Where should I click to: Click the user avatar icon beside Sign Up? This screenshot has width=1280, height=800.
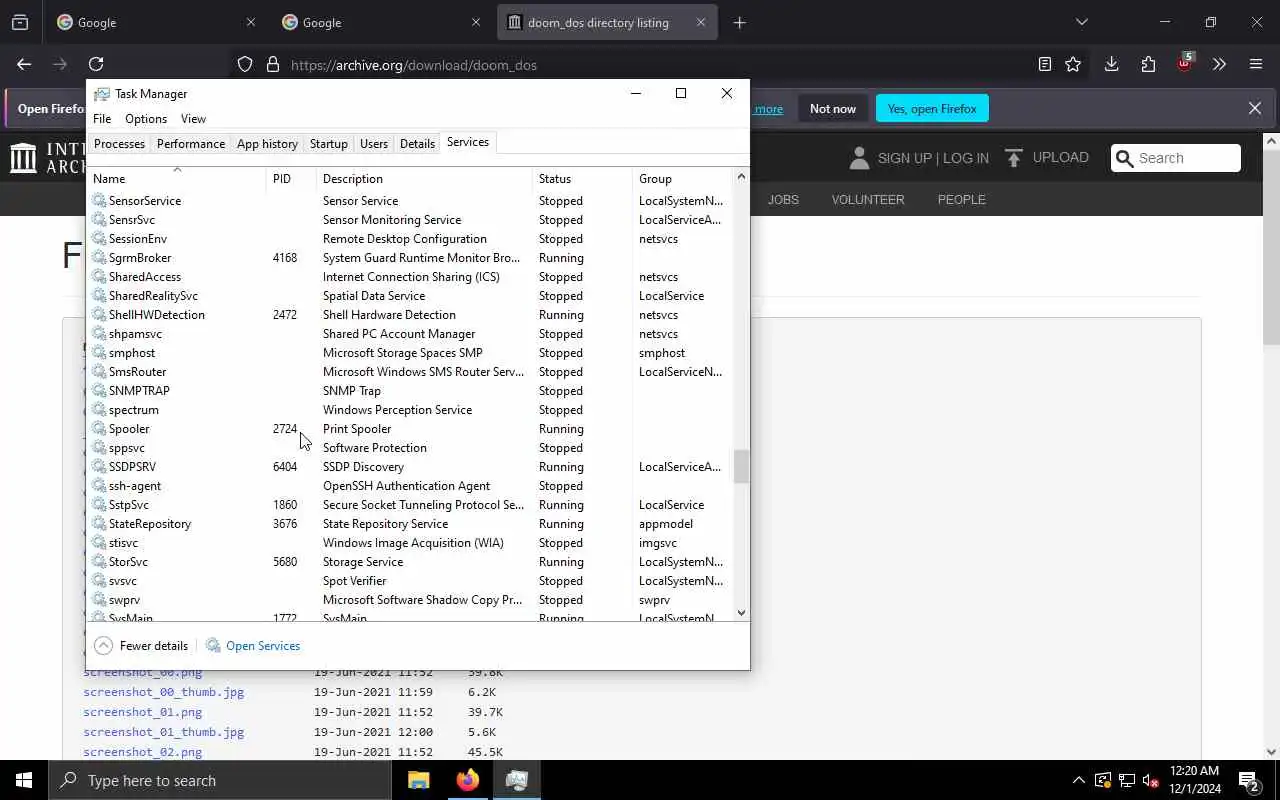(859, 158)
